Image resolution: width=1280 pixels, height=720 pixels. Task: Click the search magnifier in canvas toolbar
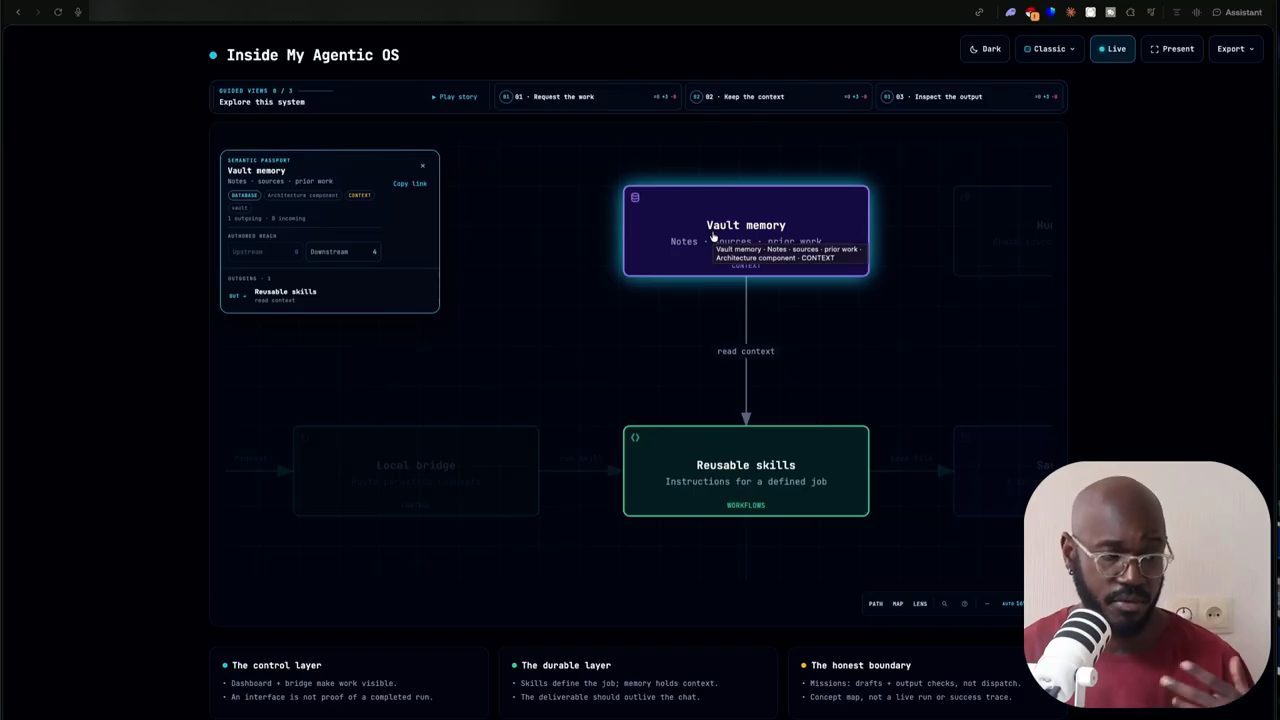coord(944,604)
